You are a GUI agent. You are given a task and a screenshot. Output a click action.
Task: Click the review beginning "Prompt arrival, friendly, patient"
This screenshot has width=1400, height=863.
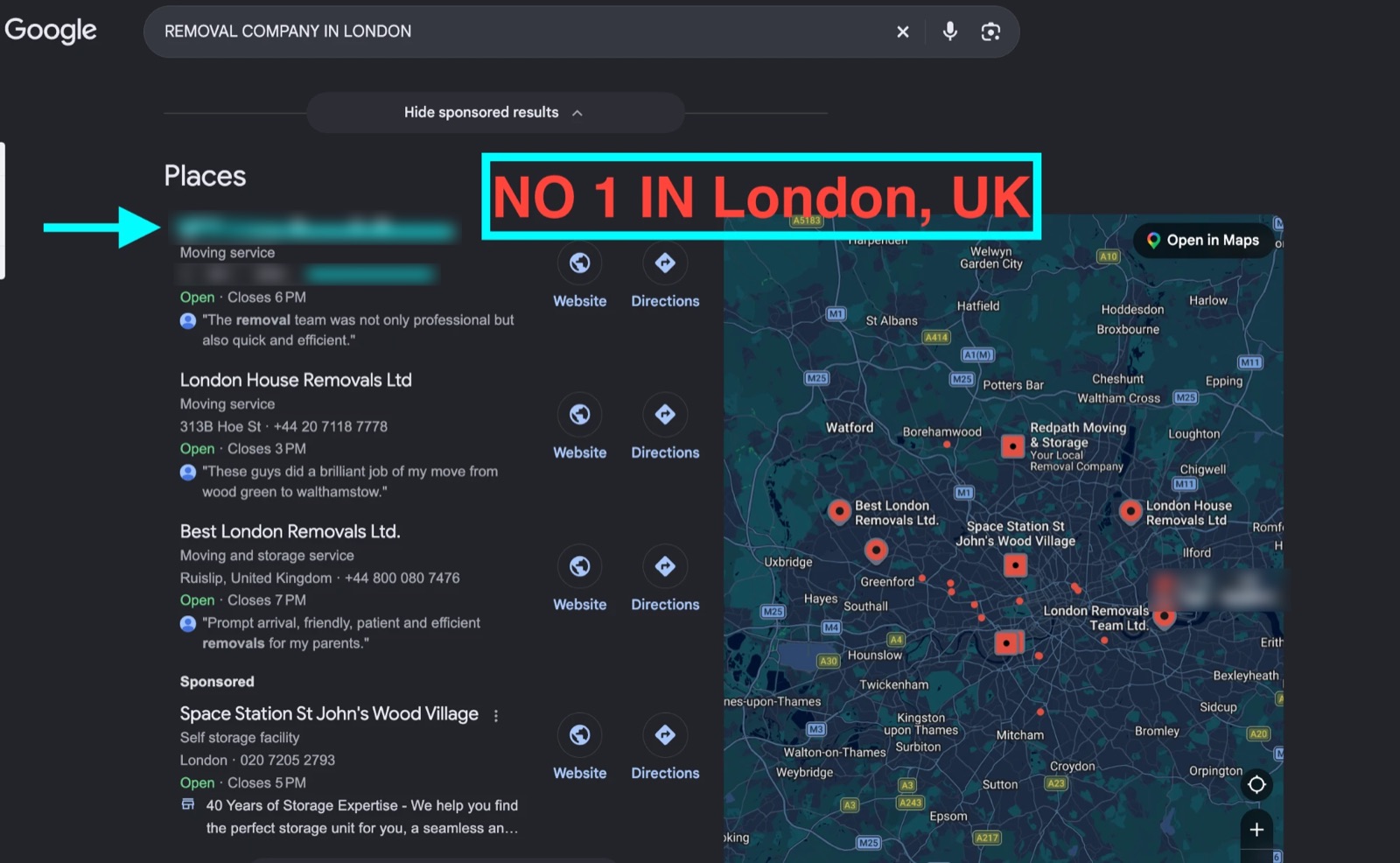(341, 633)
